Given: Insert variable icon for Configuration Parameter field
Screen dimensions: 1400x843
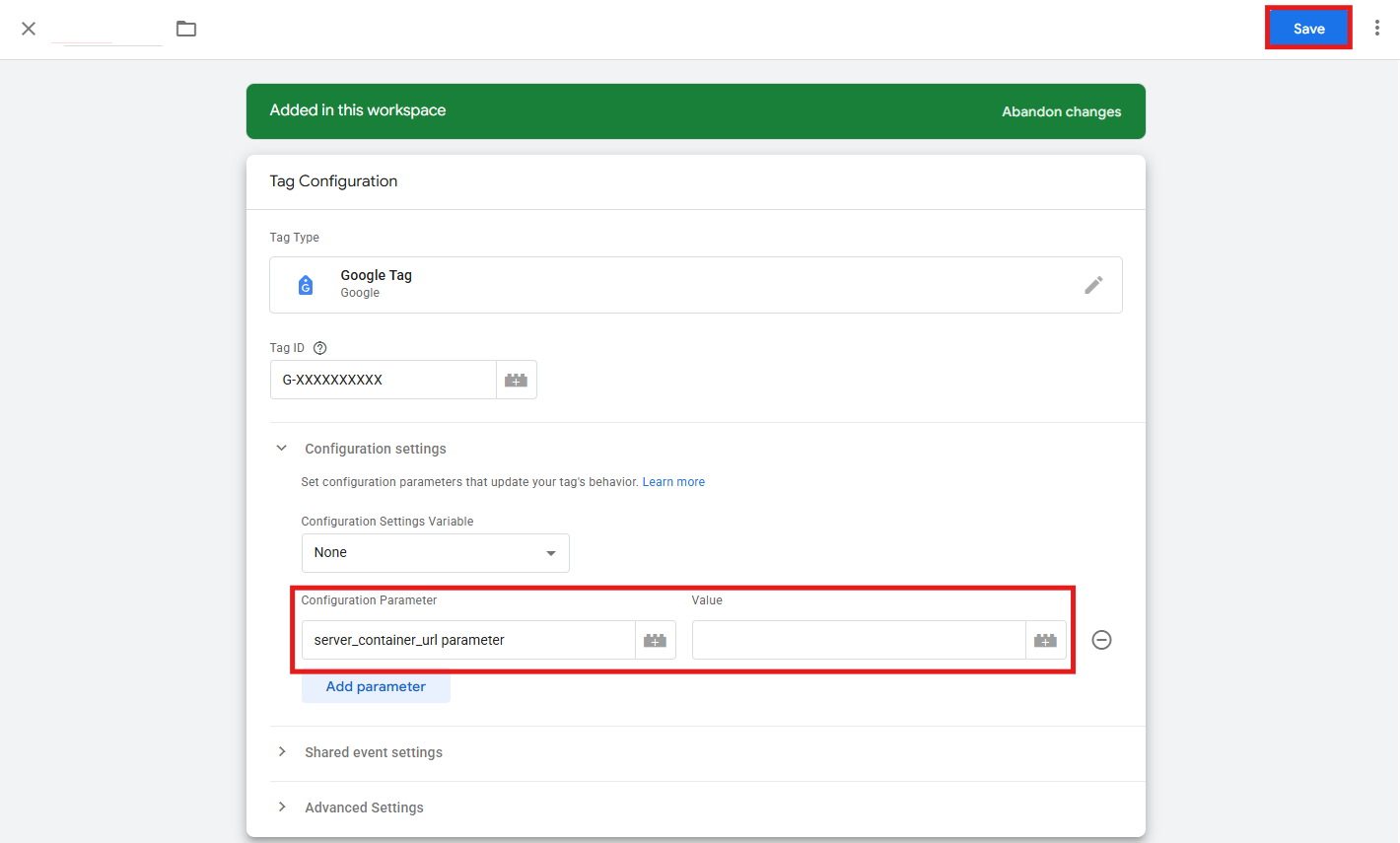Looking at the screenshot, I should (x=656, y=640).
